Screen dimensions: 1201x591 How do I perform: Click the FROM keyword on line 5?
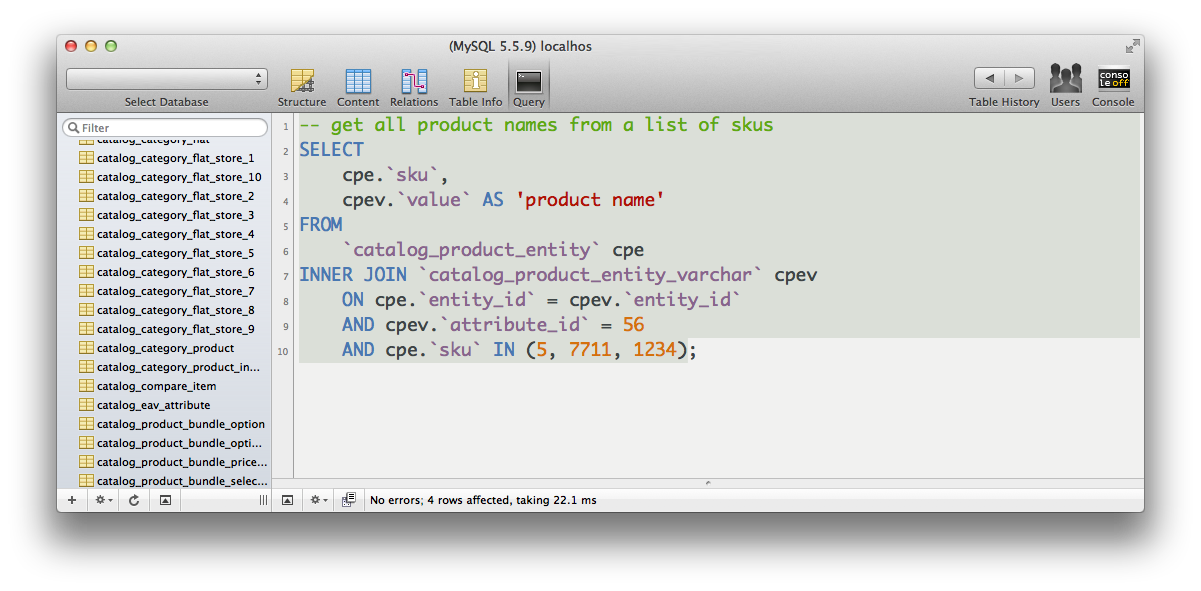321,225
